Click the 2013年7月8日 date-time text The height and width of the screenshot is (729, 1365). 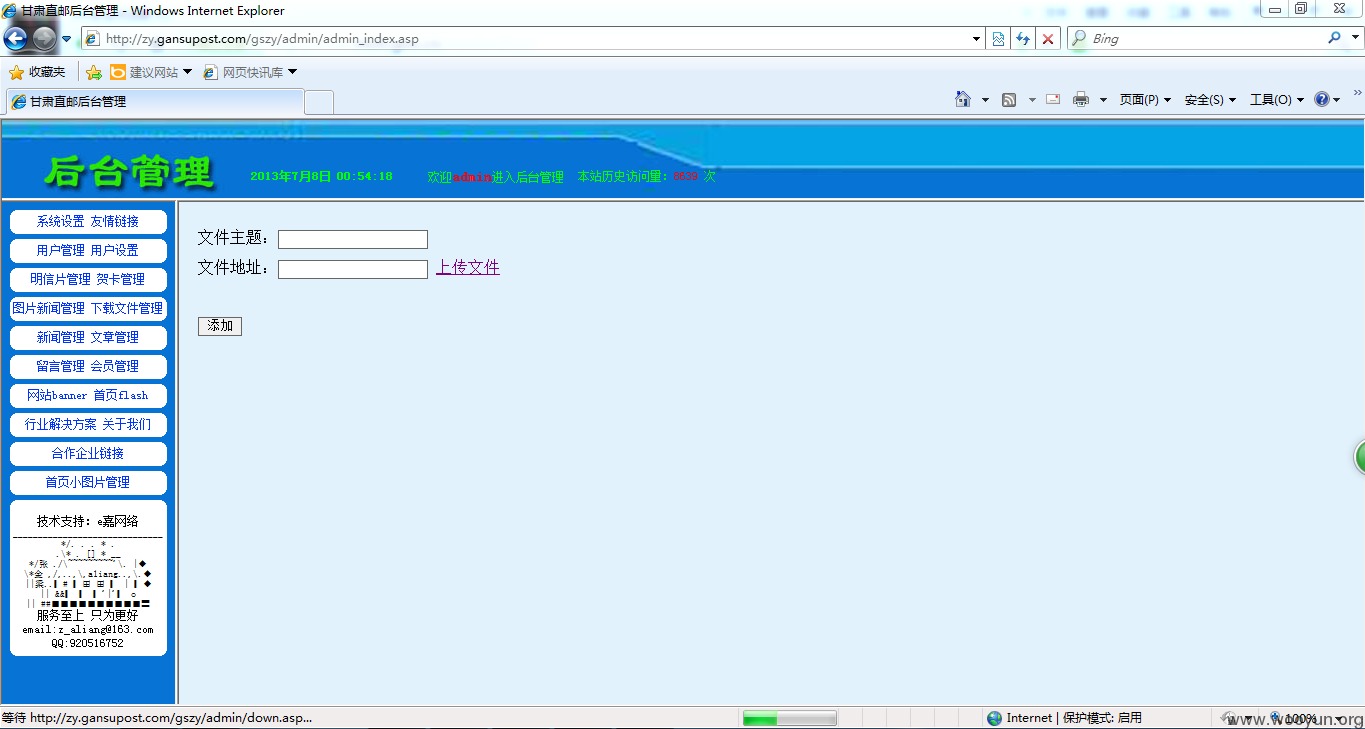[x=321, y=177]
